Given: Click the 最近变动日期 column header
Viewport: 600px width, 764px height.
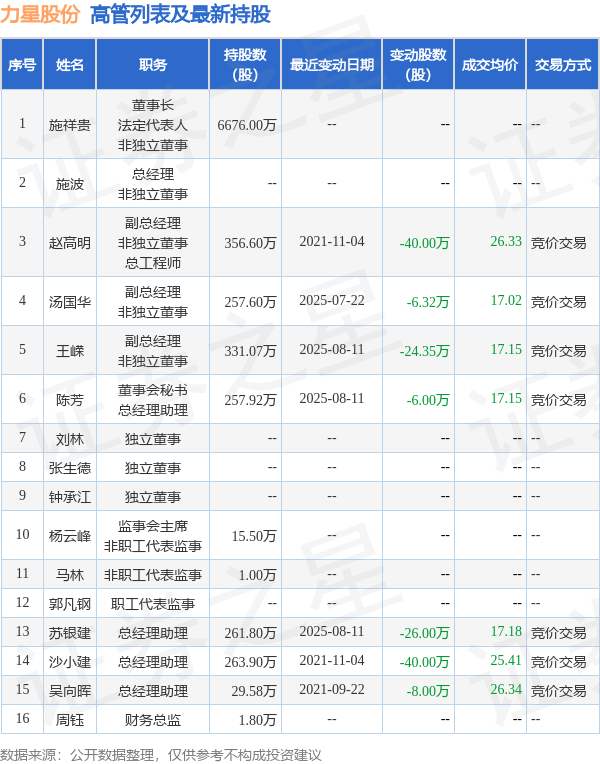Looking at the screenshot, I should pyautogui.click(x=331, y=65).
